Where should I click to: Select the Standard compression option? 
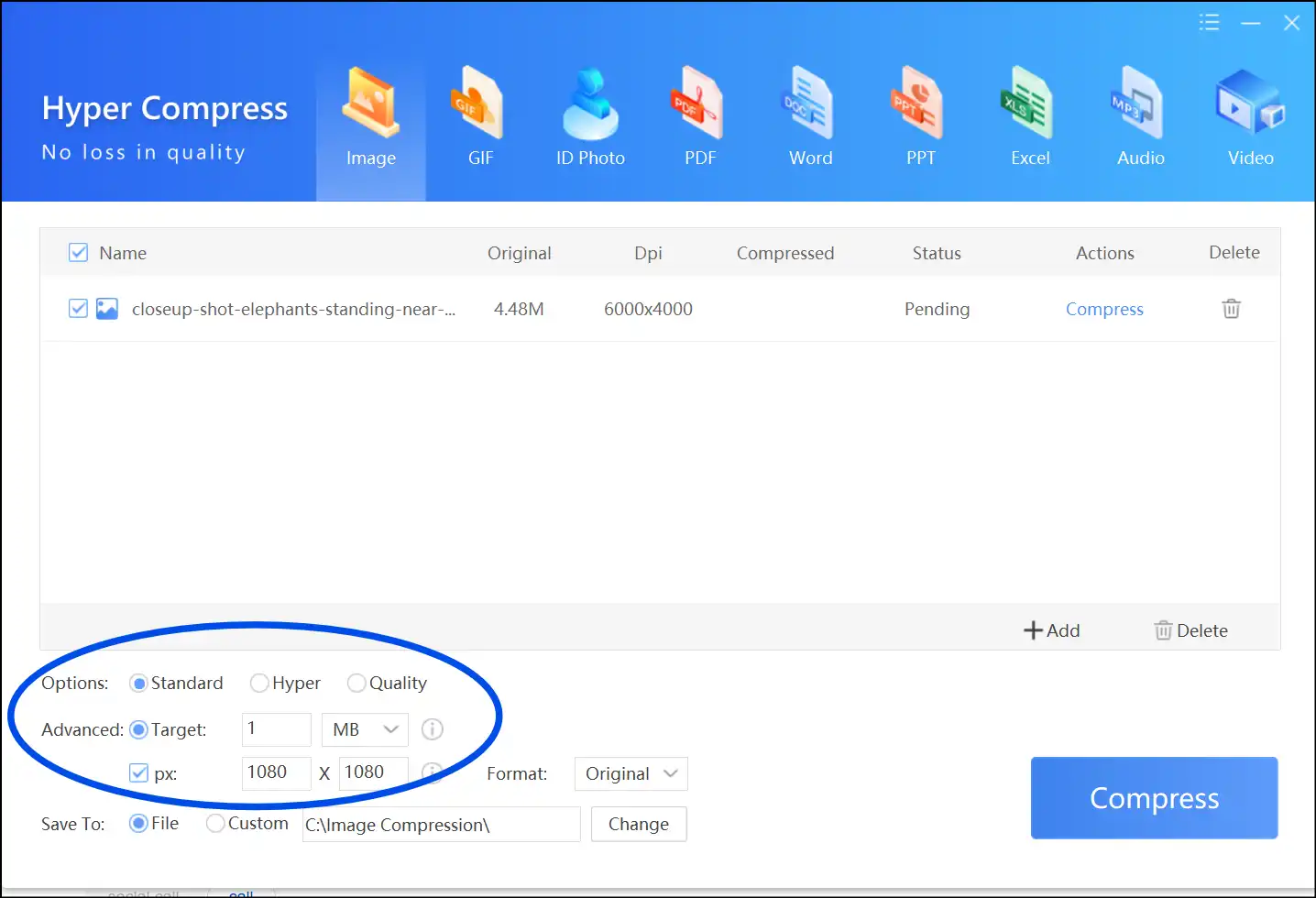[176, 683]
